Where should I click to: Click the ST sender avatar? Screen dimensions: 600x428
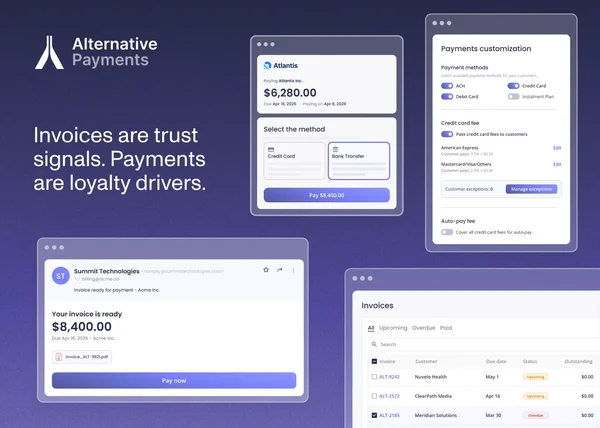[60, 276]
